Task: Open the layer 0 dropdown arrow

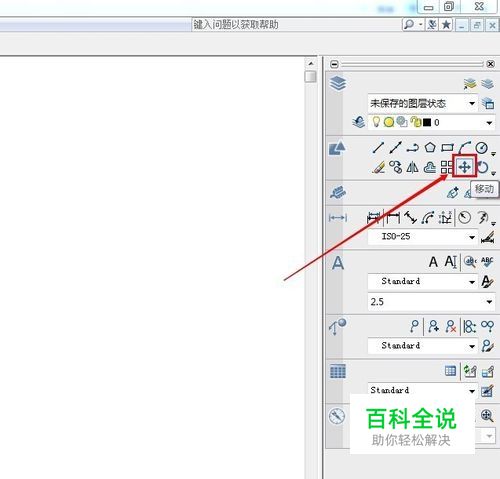Action: [489, 123]
